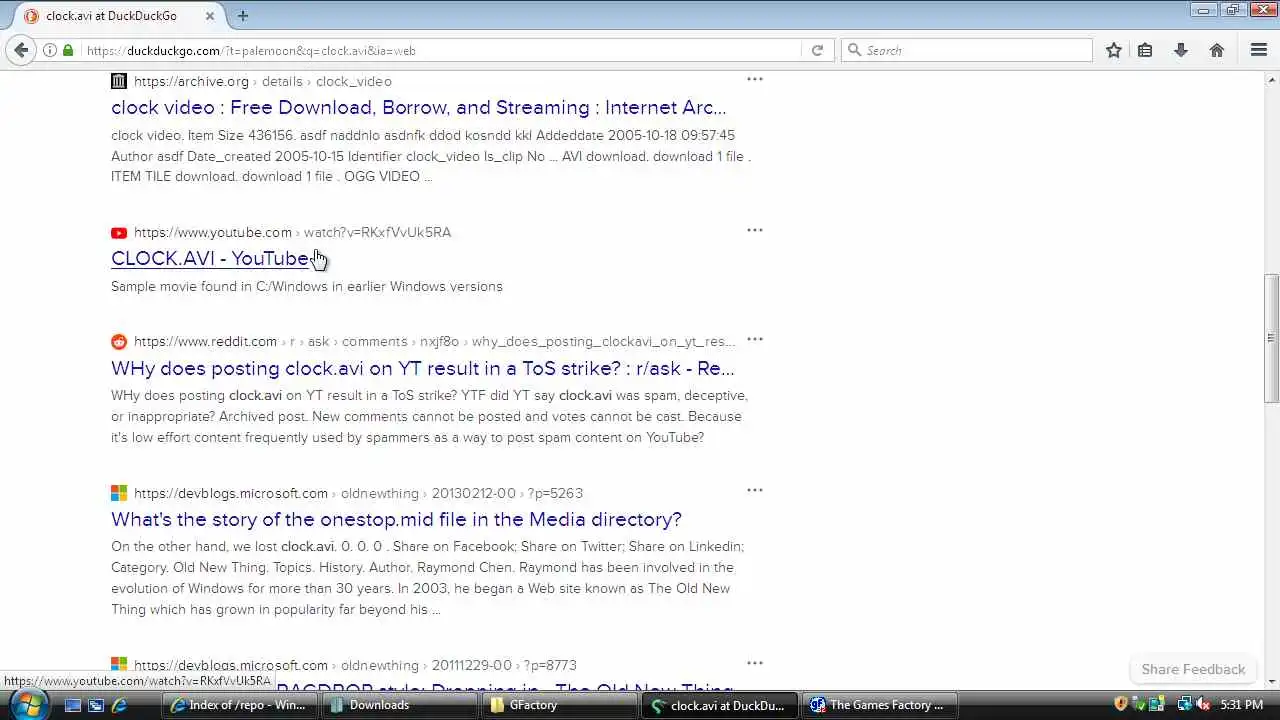Click the security shield tray icon

tap(1121, 705)
